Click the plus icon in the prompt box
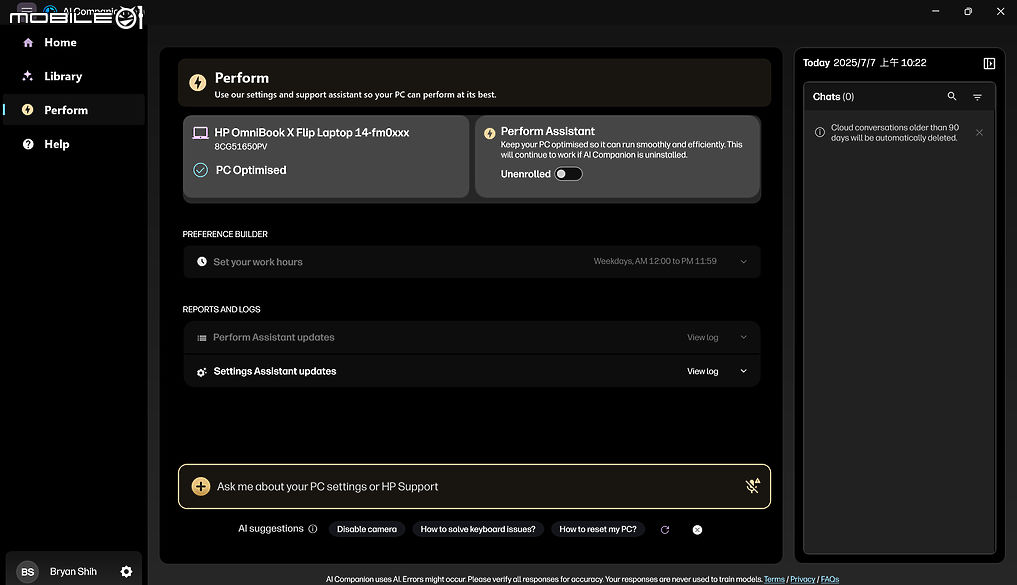Screen dimensions: 1017x585 (201, 486)
